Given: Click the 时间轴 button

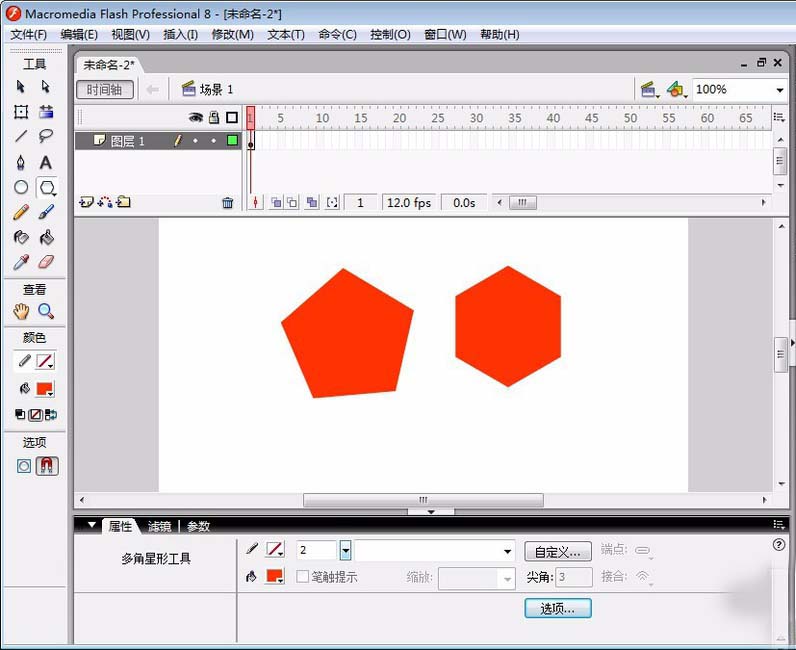Looking at the screenshot, I should [105, 90].
